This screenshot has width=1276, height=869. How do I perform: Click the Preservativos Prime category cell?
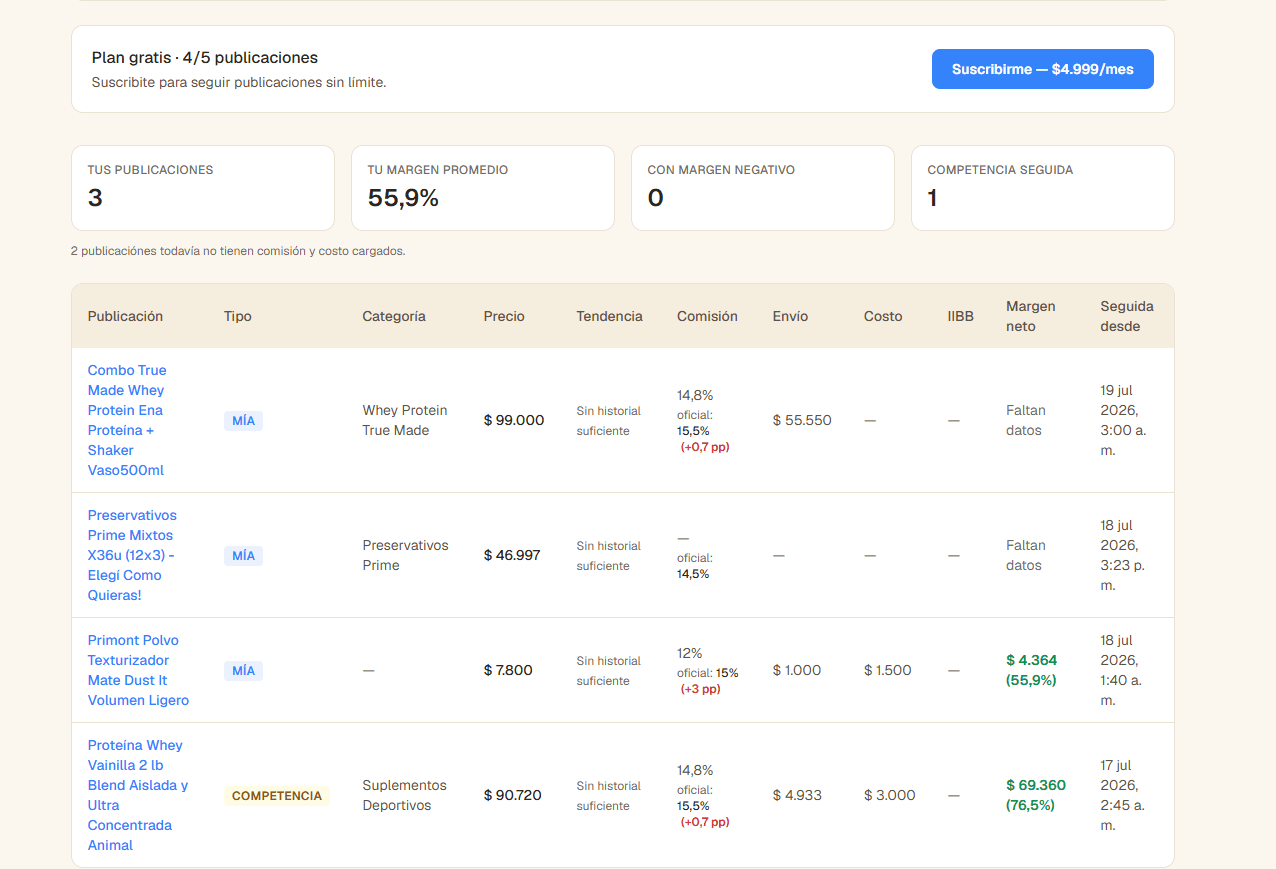[x=405, y=555]
